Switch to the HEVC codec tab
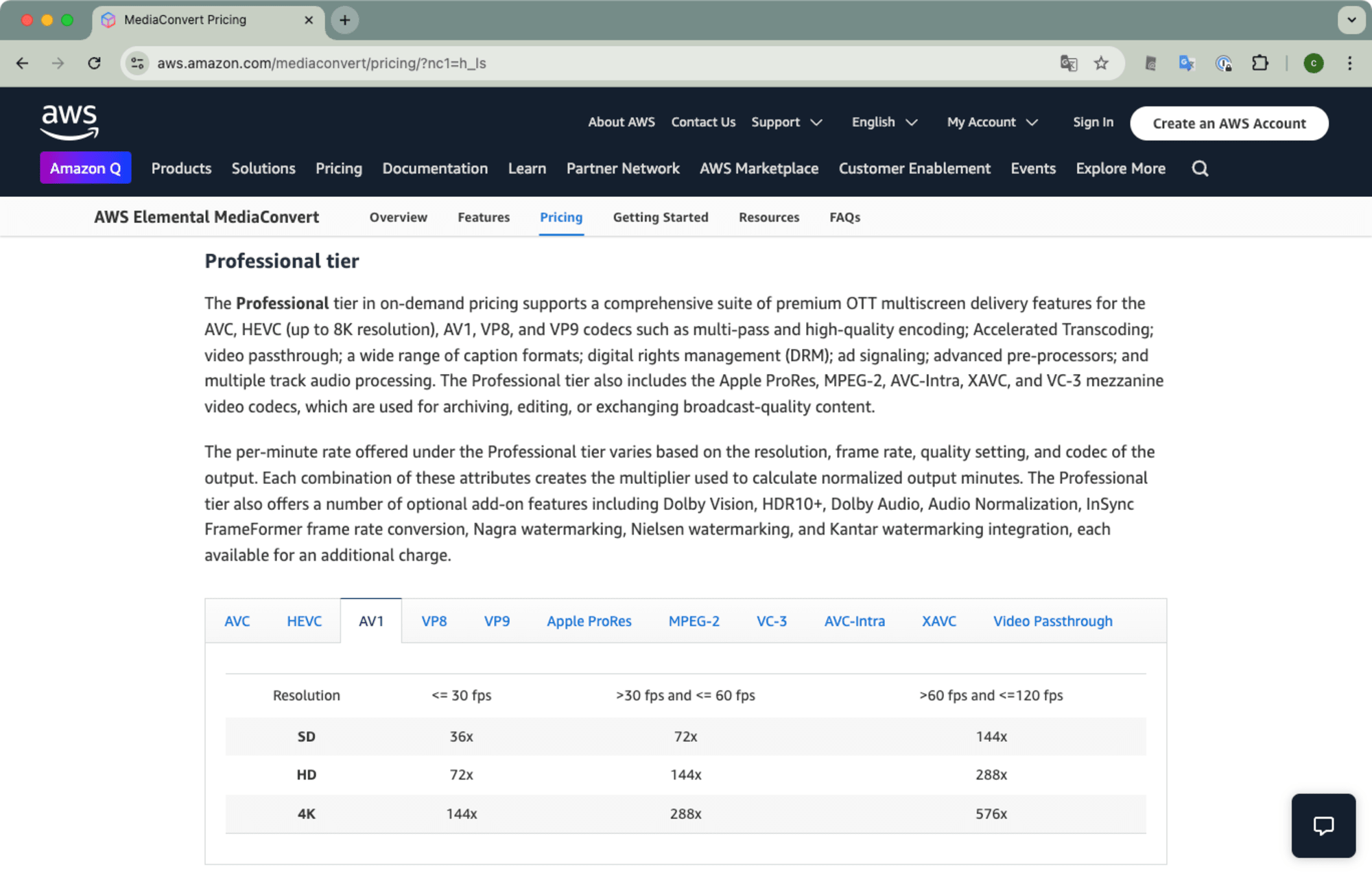 tap(304, 621)
